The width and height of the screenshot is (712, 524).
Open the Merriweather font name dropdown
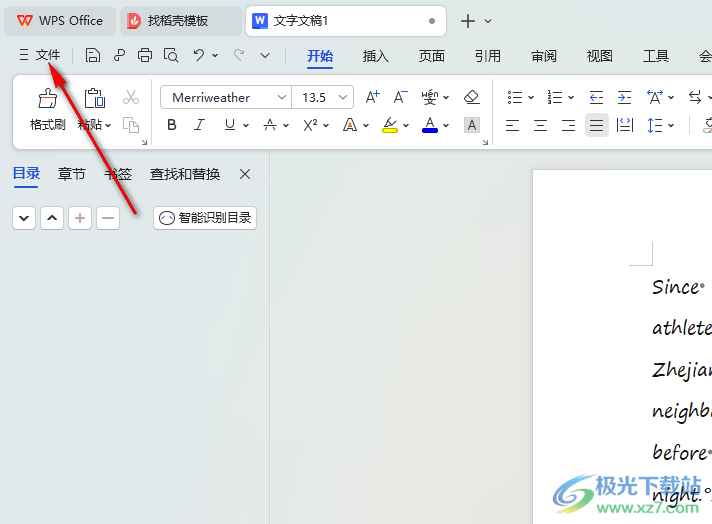pos(282,97)
